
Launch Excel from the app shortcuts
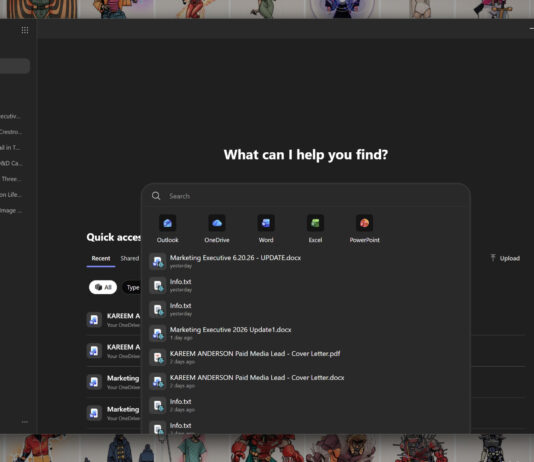pyautogui.click(x=315, y=223)
